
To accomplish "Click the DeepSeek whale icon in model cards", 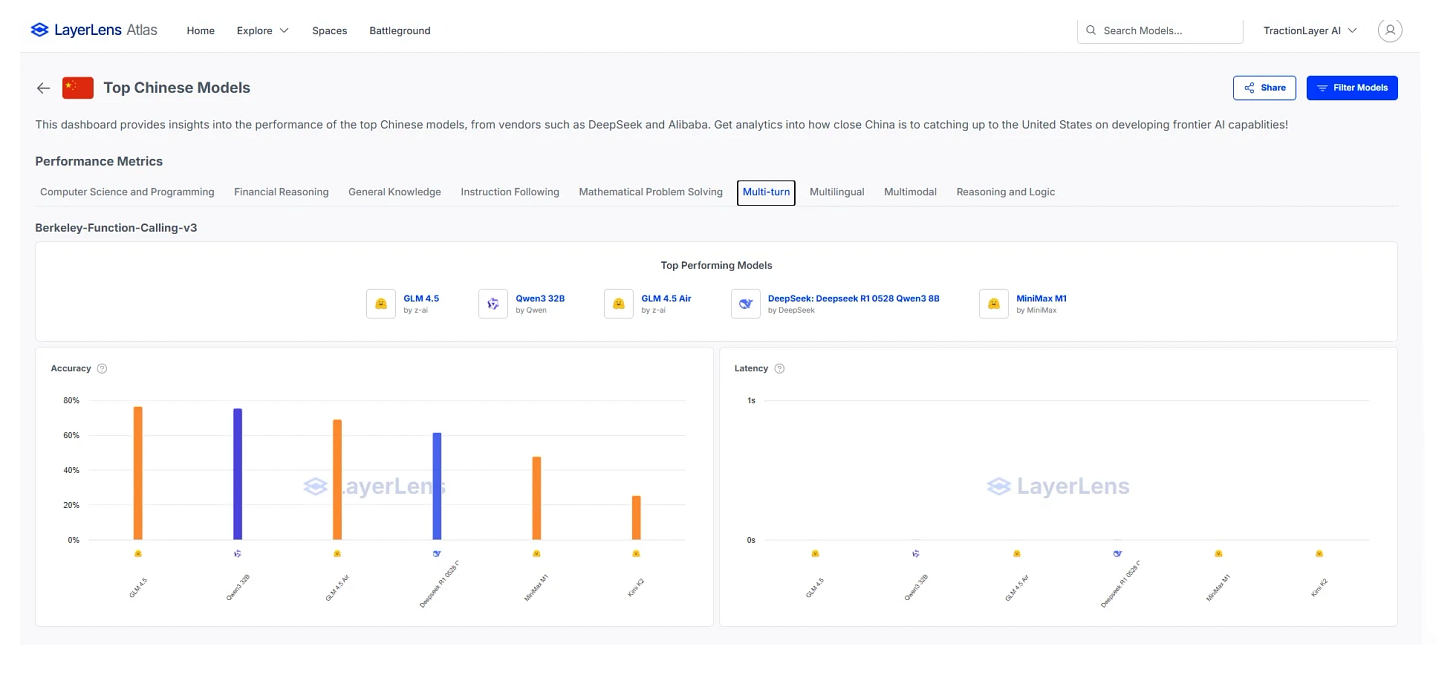I will (746, 304).
